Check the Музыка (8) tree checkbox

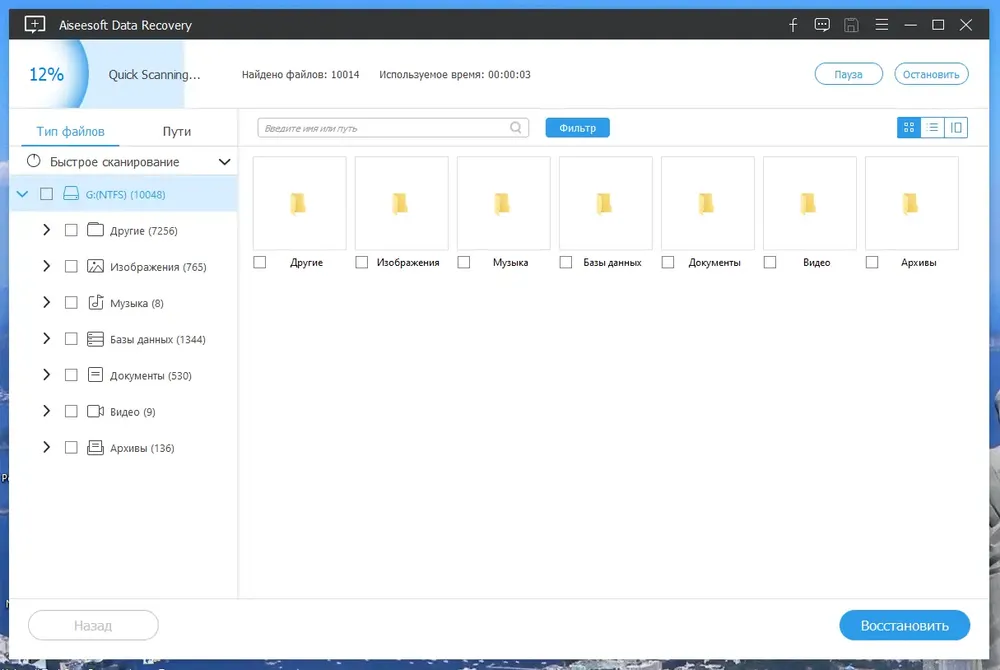(71, 303)
